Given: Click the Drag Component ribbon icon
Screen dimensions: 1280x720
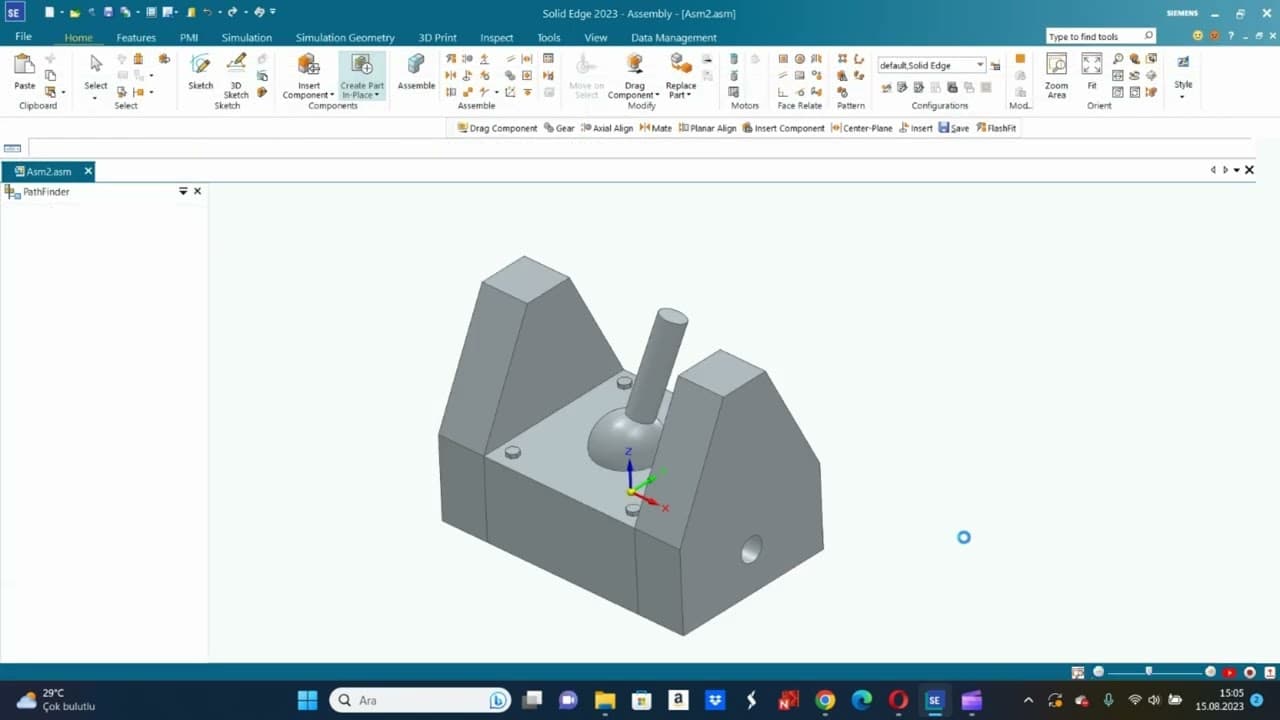Looking at the screenshot, I should point(634,65).
